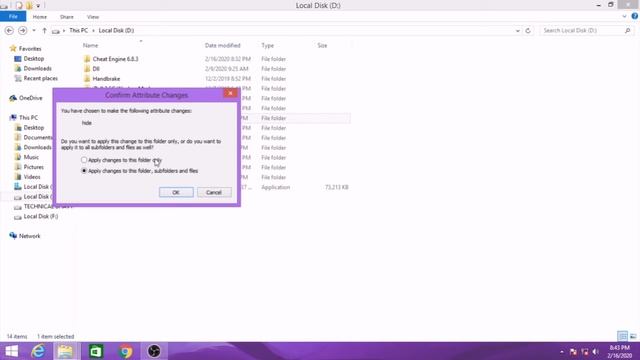Click the search magnifier icon
The height and width of the screenshot is (360, 640).
[x=628, y=31]
